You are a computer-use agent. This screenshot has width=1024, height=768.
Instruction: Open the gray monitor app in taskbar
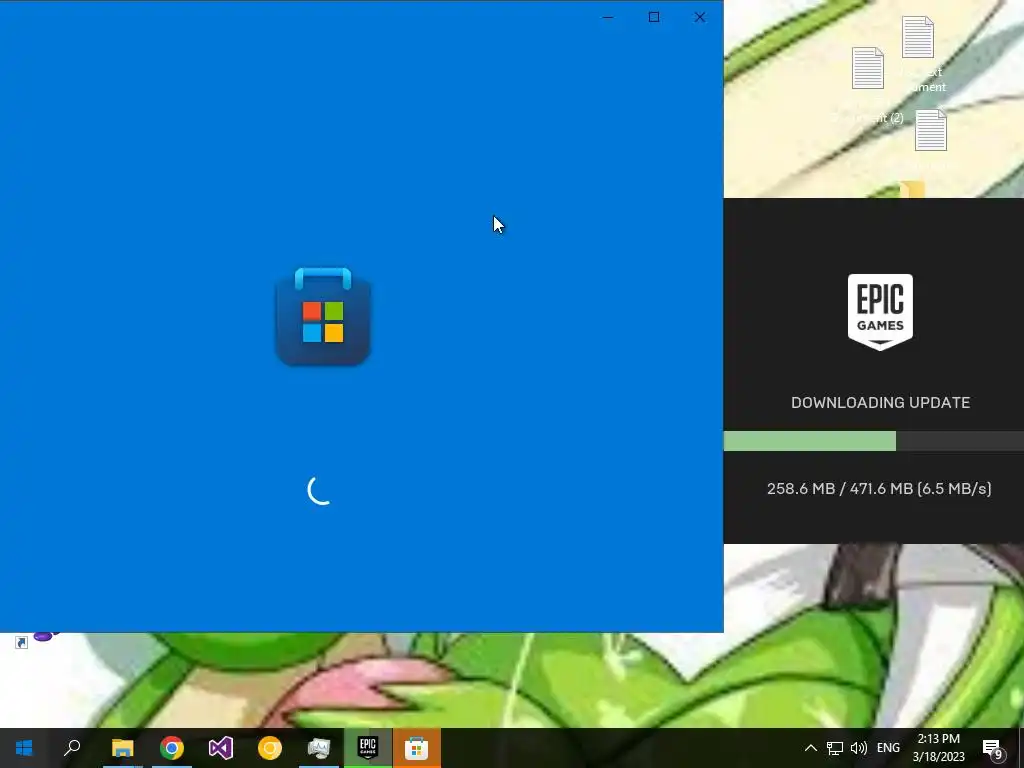(x=319, y=748)
